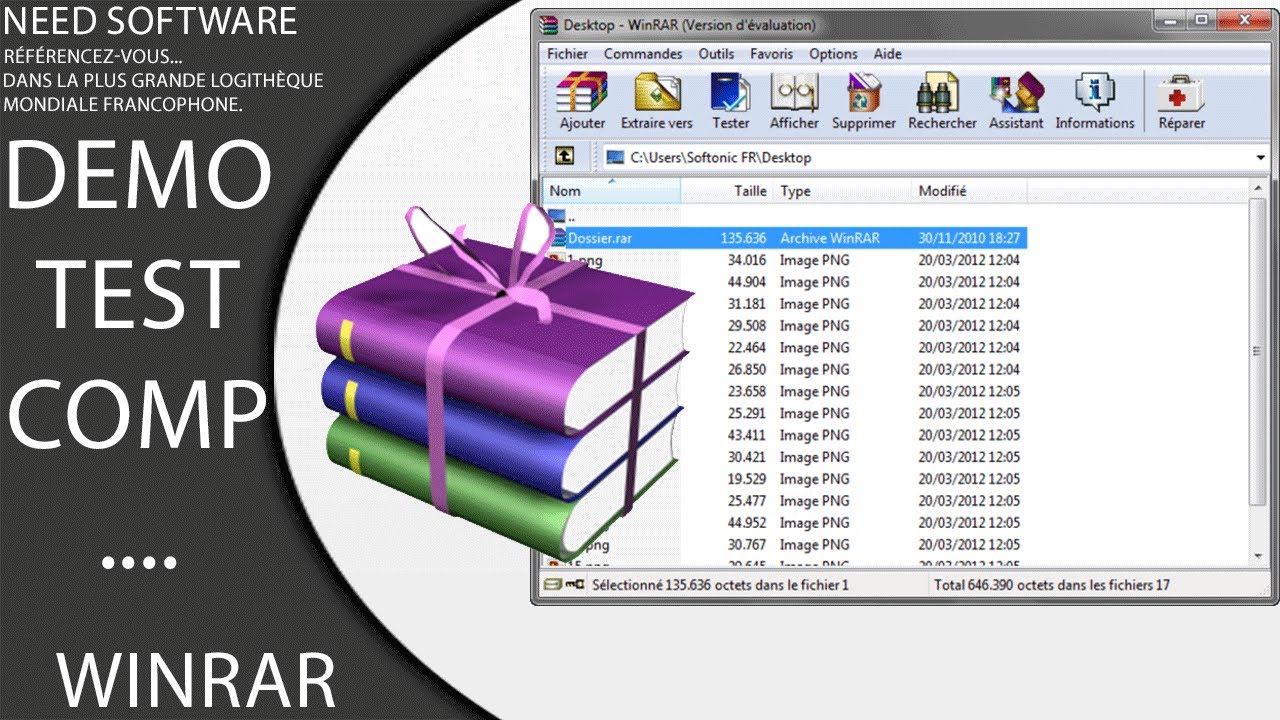Click scrollbar down arrow in file list

(x=1258, y=555)
